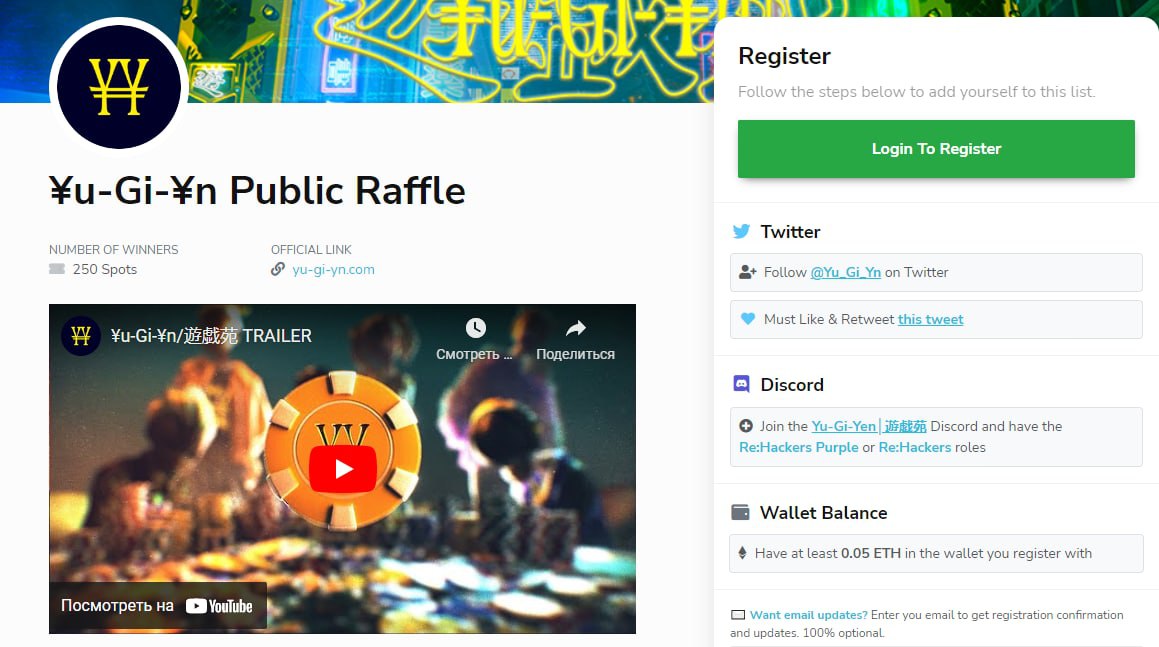The width and height of the screenshot is (1159, 647).
Task: Click the Ethereum diamond icon
Action: click(x=743, y=552)
